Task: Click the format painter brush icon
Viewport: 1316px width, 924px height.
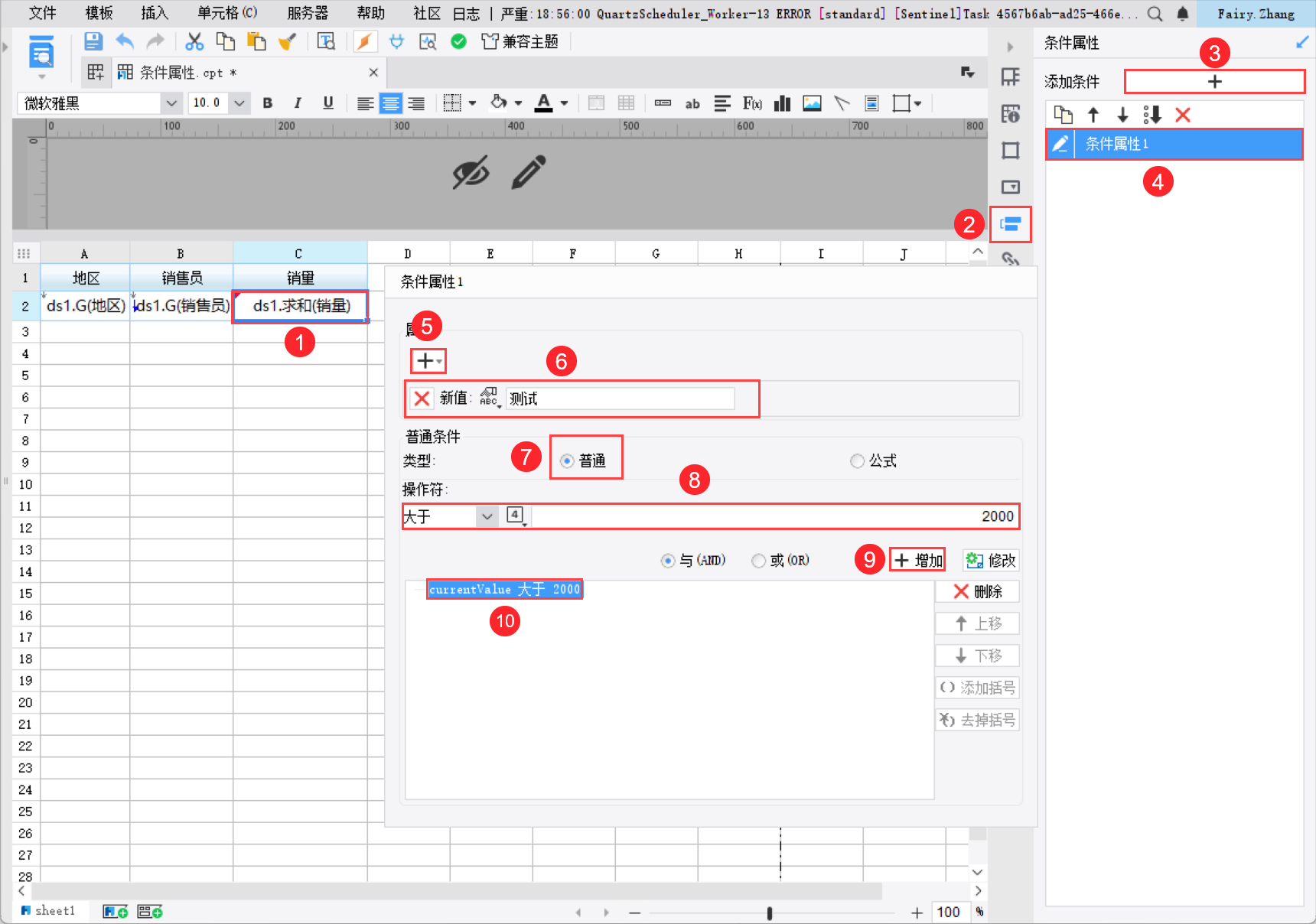Action: click(x=287, y=41)
